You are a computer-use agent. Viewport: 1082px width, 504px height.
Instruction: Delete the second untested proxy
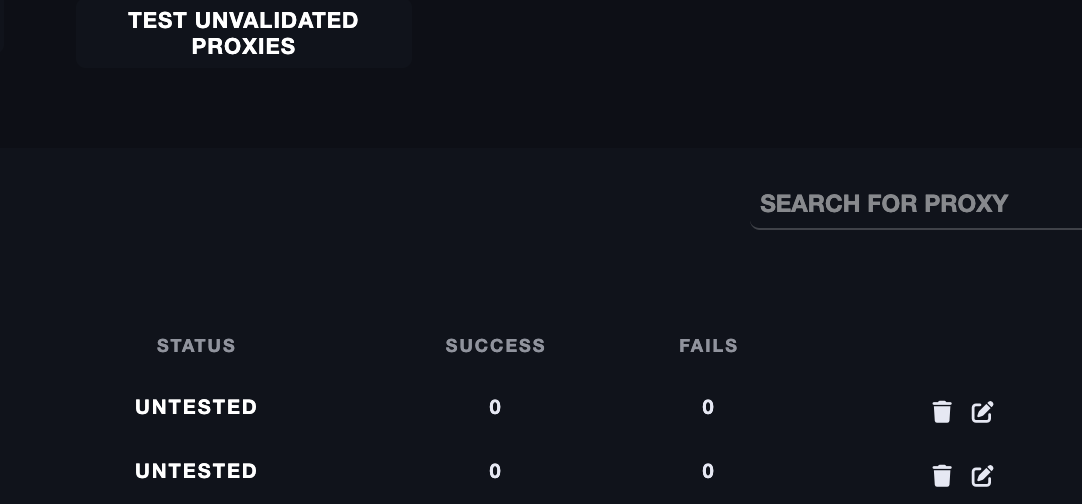pyautogui.click(x=942, y=475)
